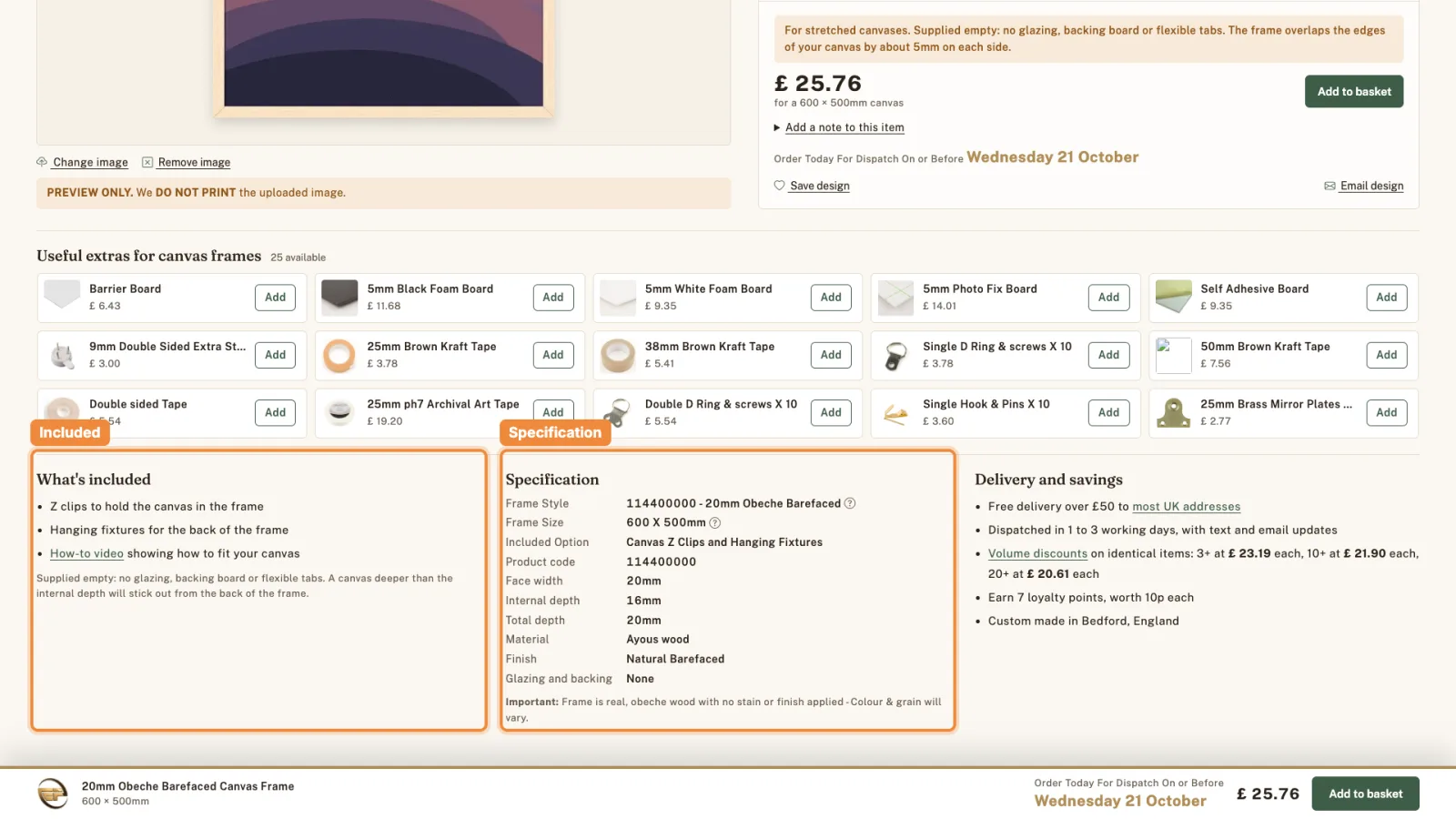
Task: Click the Save design link
Action: [820, 186]
